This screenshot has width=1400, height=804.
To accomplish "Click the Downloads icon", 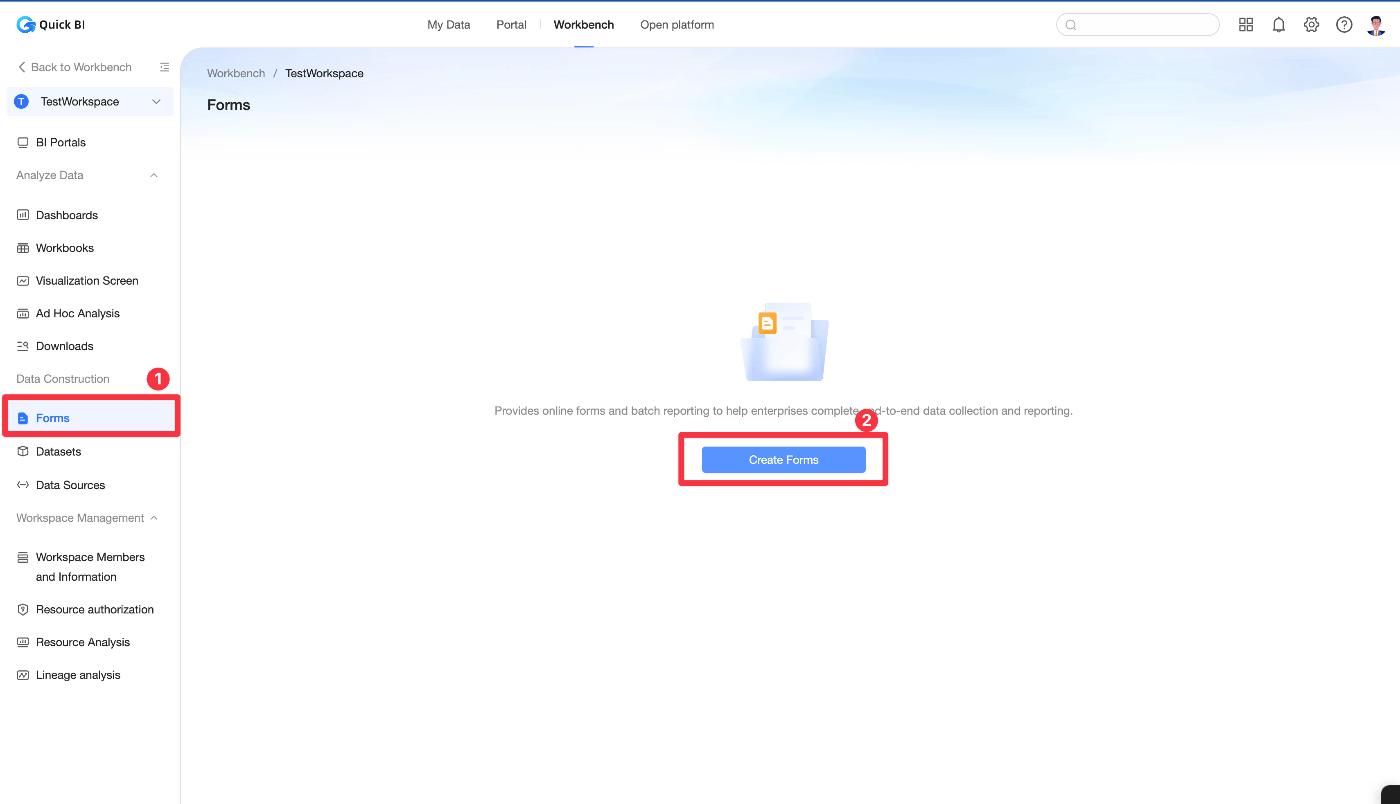I will tap(23, 346).
